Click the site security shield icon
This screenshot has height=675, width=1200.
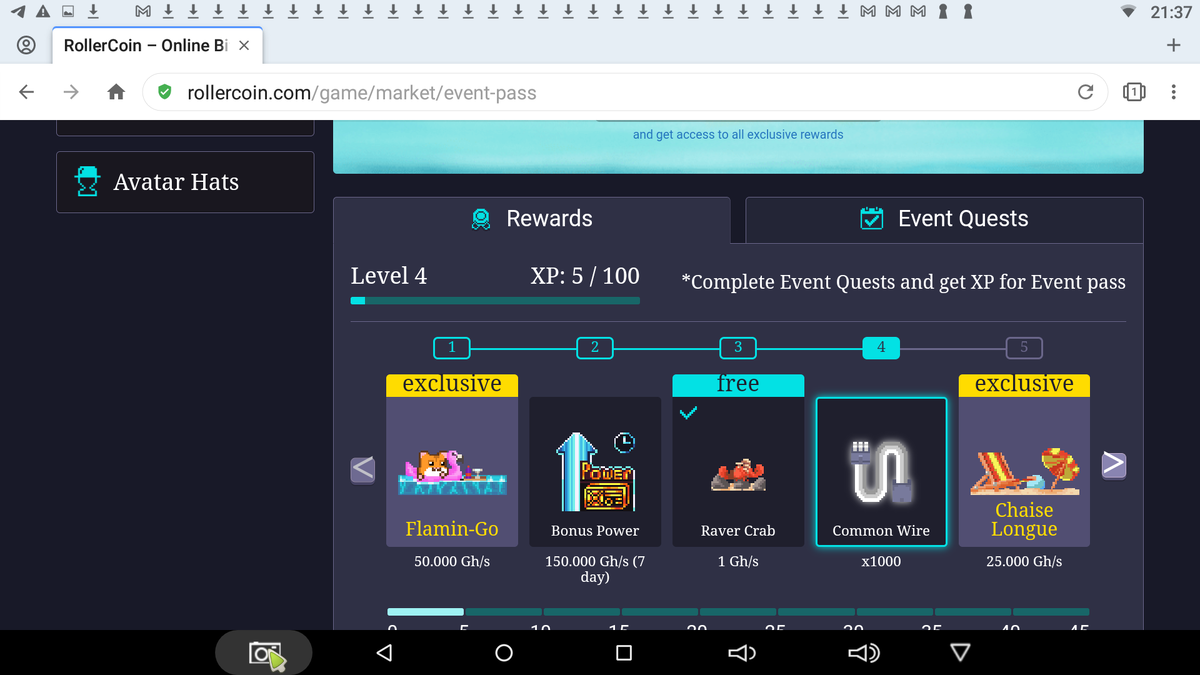point(166,93)
